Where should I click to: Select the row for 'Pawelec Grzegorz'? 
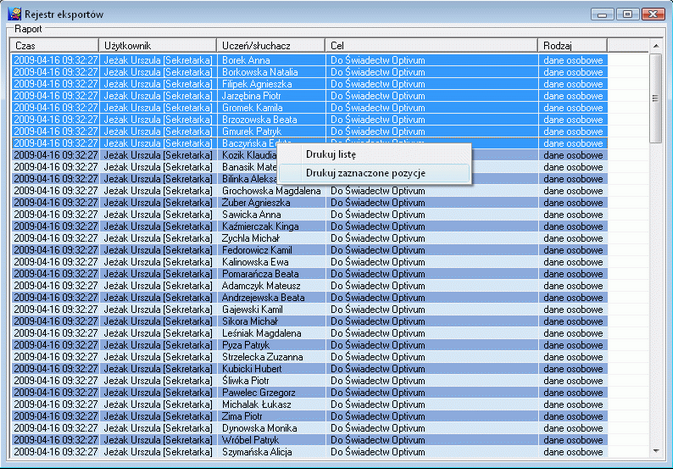coord(309,393)
